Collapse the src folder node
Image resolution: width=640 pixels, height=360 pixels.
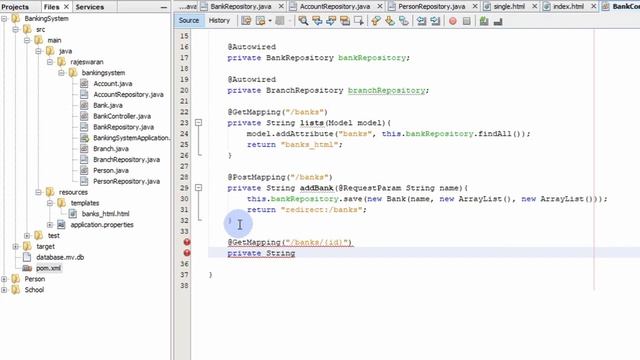pos(16,29)
